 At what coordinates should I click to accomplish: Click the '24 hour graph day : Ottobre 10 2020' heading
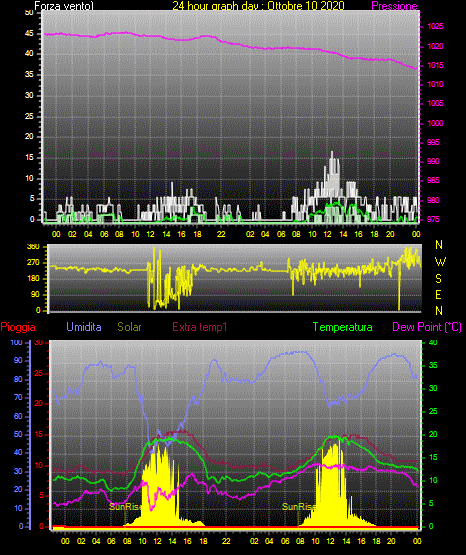point(258,6)
